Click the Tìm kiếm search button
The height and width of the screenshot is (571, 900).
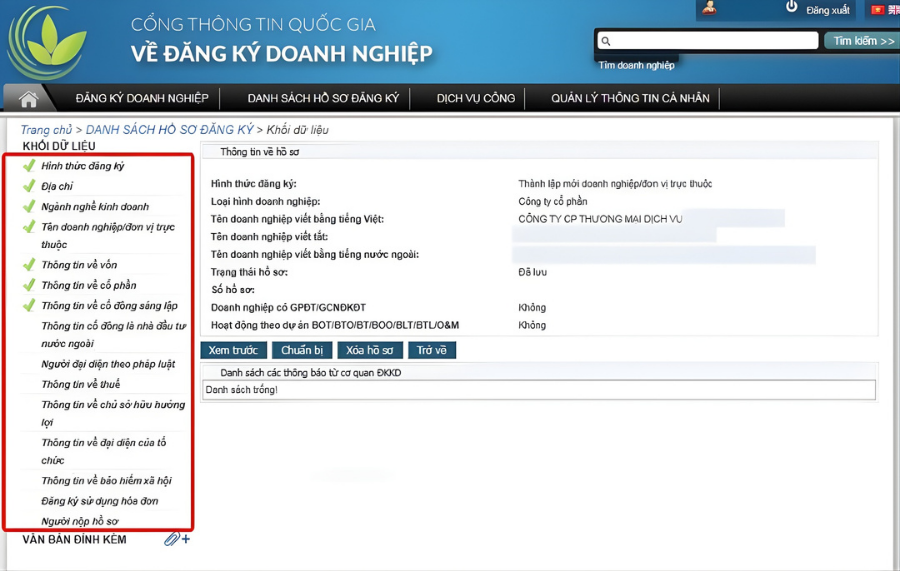[862, 41]
